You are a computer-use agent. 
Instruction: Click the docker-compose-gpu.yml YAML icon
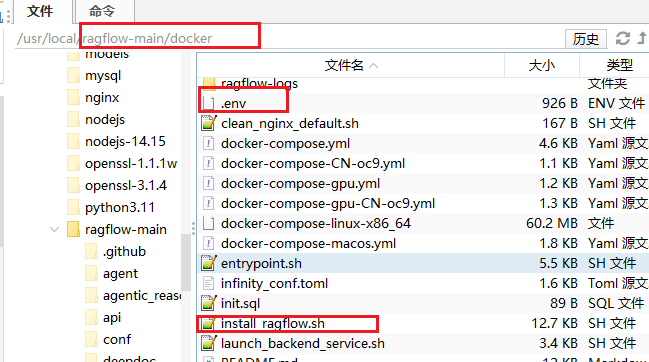tap(209, 183)
